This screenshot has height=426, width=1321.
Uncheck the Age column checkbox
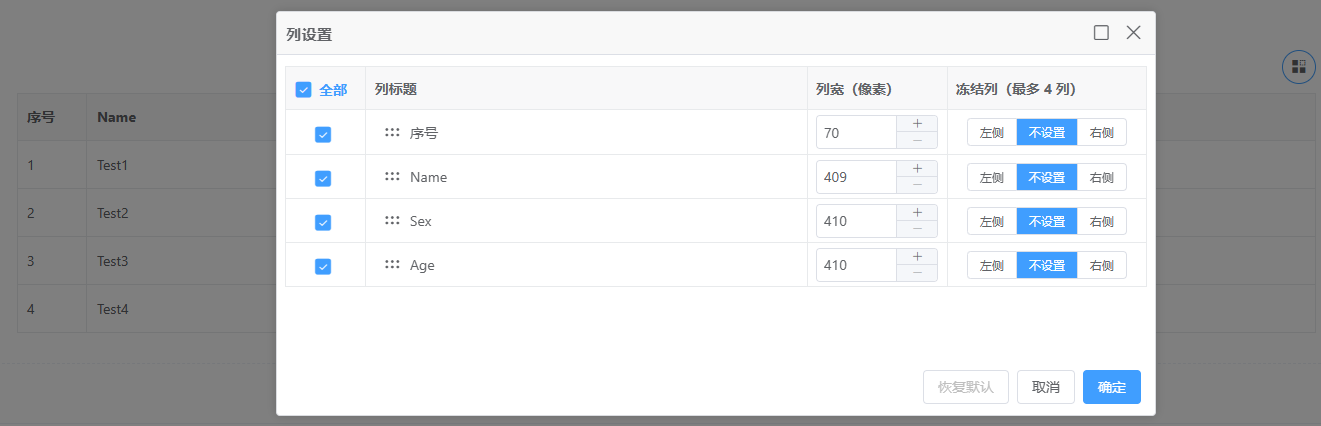[x=323, y=266]
